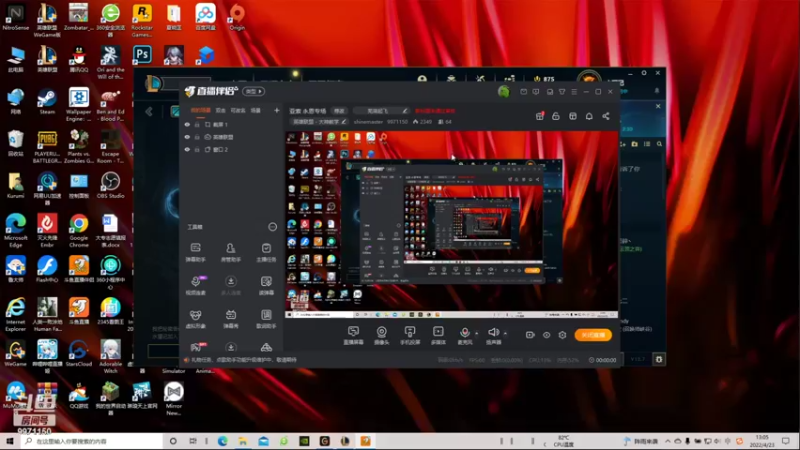Open the 虚拟形象 virtual avatar tool

(195, 319)
